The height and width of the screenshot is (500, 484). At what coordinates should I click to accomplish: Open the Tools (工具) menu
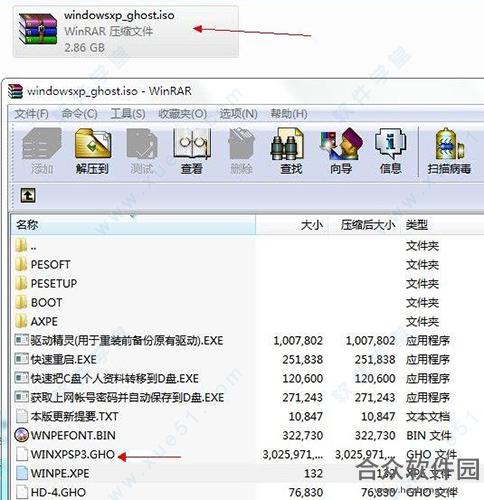tap(128, 114)
